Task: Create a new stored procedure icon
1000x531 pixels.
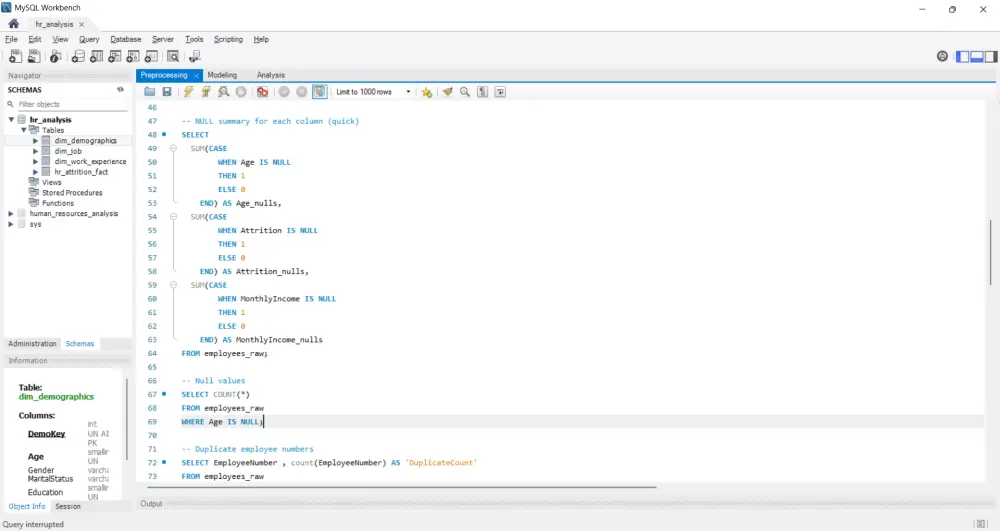Action: pos(133,57)
